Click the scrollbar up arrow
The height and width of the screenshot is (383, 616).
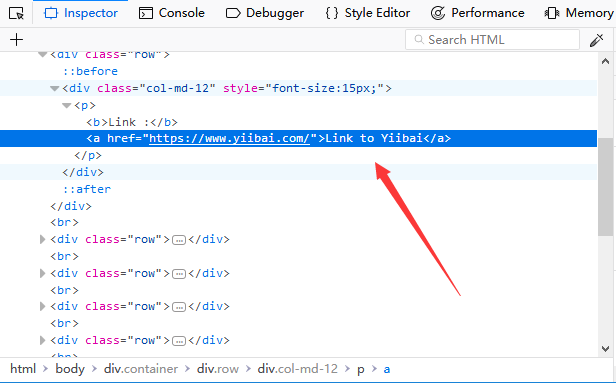[605, 61]
